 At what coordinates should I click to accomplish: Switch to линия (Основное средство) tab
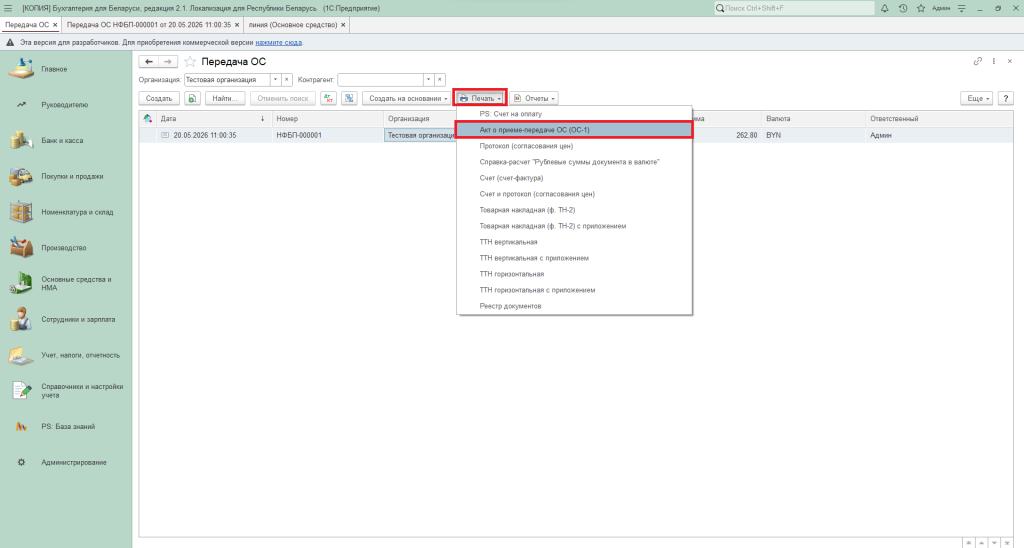tap(297, 25)
